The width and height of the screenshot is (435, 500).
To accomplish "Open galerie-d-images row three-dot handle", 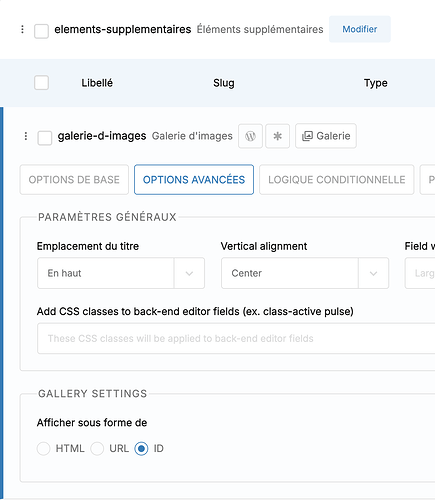I will tap(26, 136).
